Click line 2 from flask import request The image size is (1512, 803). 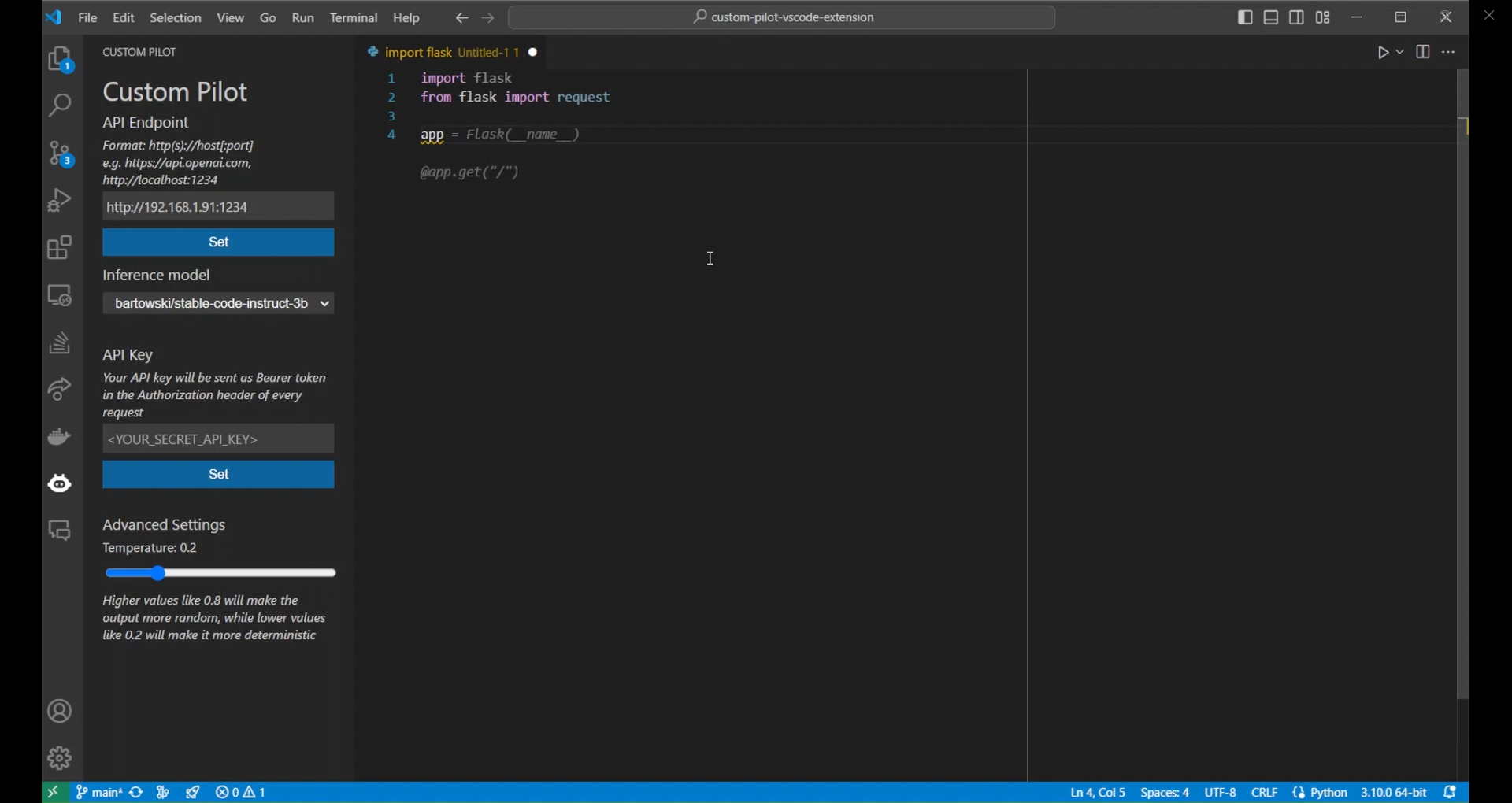click(516, 98)
